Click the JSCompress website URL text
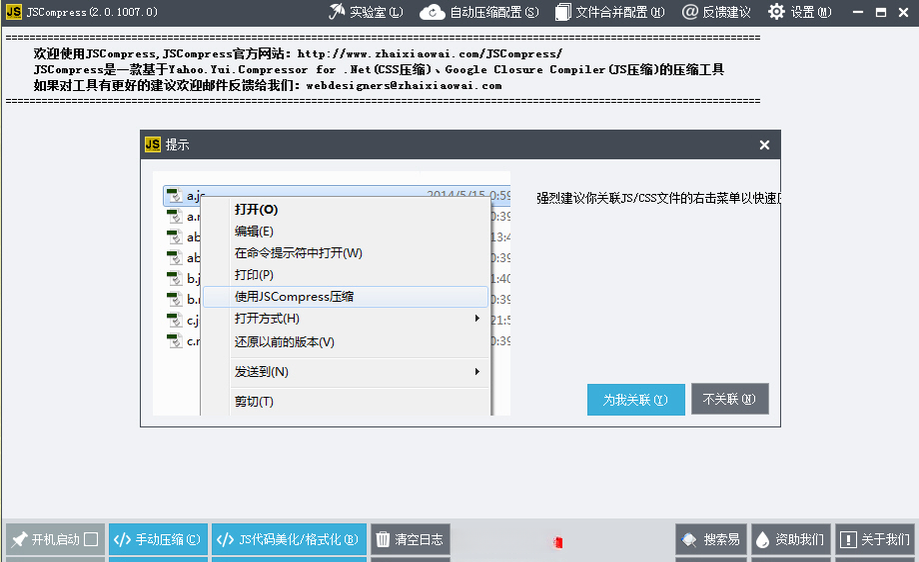 pos(430,53)
